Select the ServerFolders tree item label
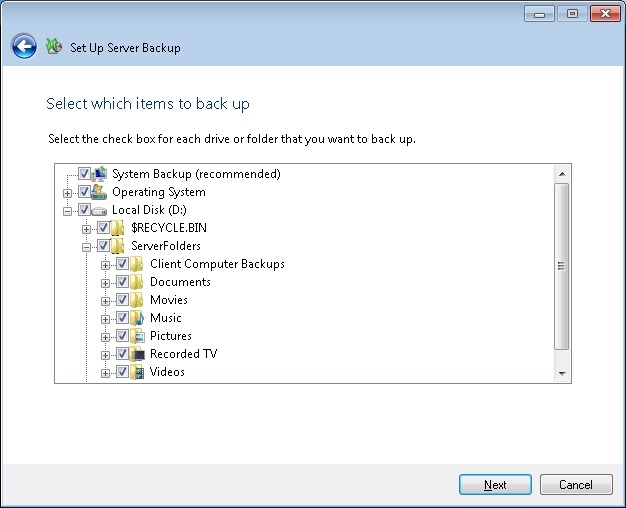626x508 pixels. tap(165, 246)
